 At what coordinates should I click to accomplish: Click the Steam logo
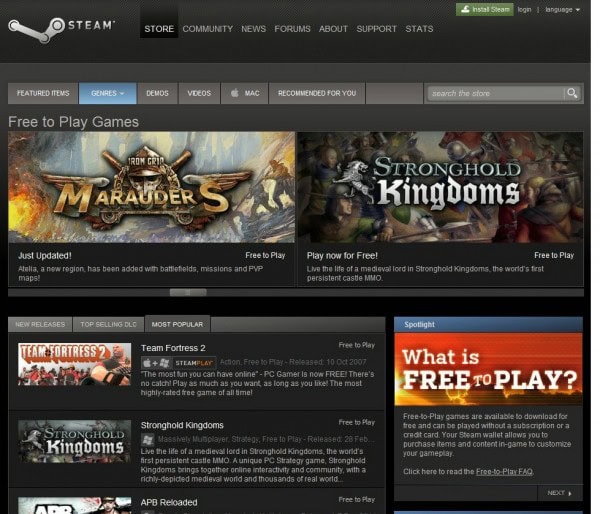tap(61, 26)
